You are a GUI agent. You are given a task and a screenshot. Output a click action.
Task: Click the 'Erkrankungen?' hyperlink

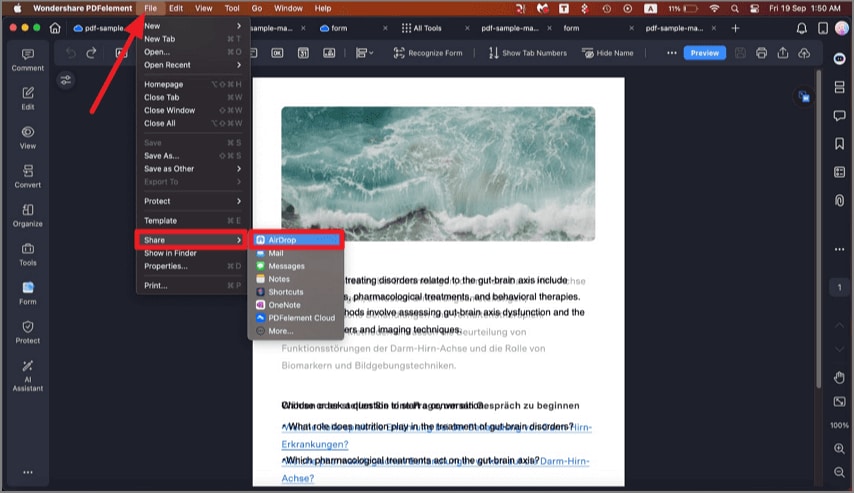click(315, 445)
